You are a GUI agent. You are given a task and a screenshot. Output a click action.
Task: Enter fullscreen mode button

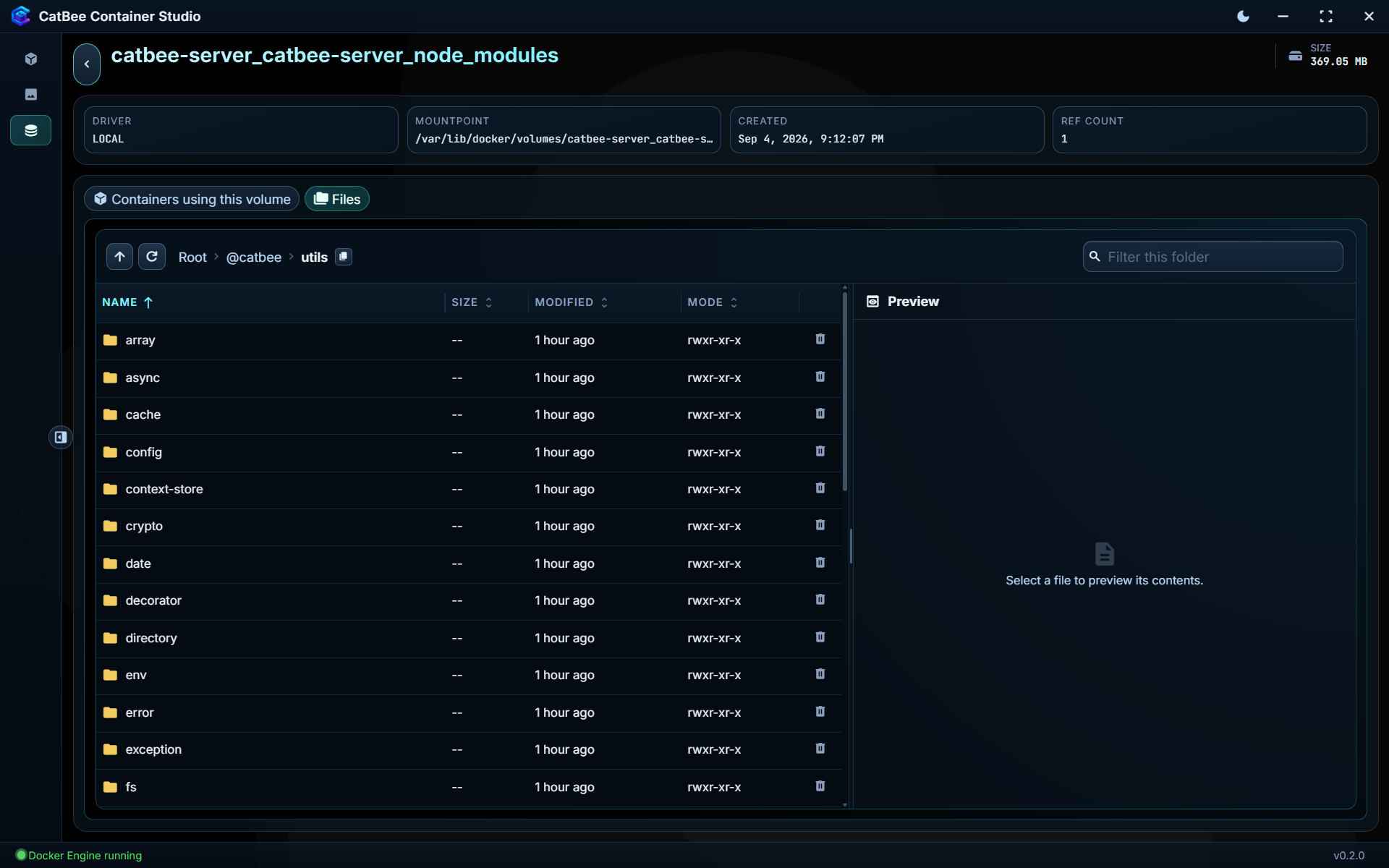1325,16
